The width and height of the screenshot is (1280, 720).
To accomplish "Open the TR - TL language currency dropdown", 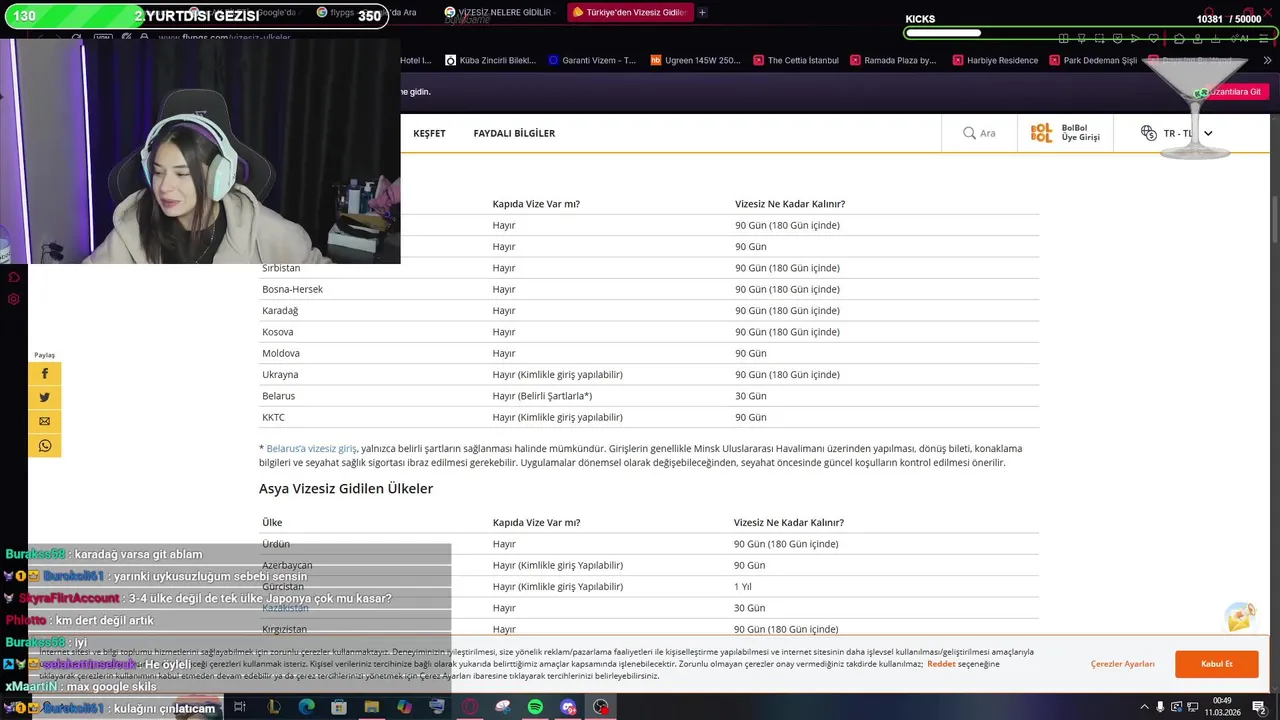I will [1176, 133].
